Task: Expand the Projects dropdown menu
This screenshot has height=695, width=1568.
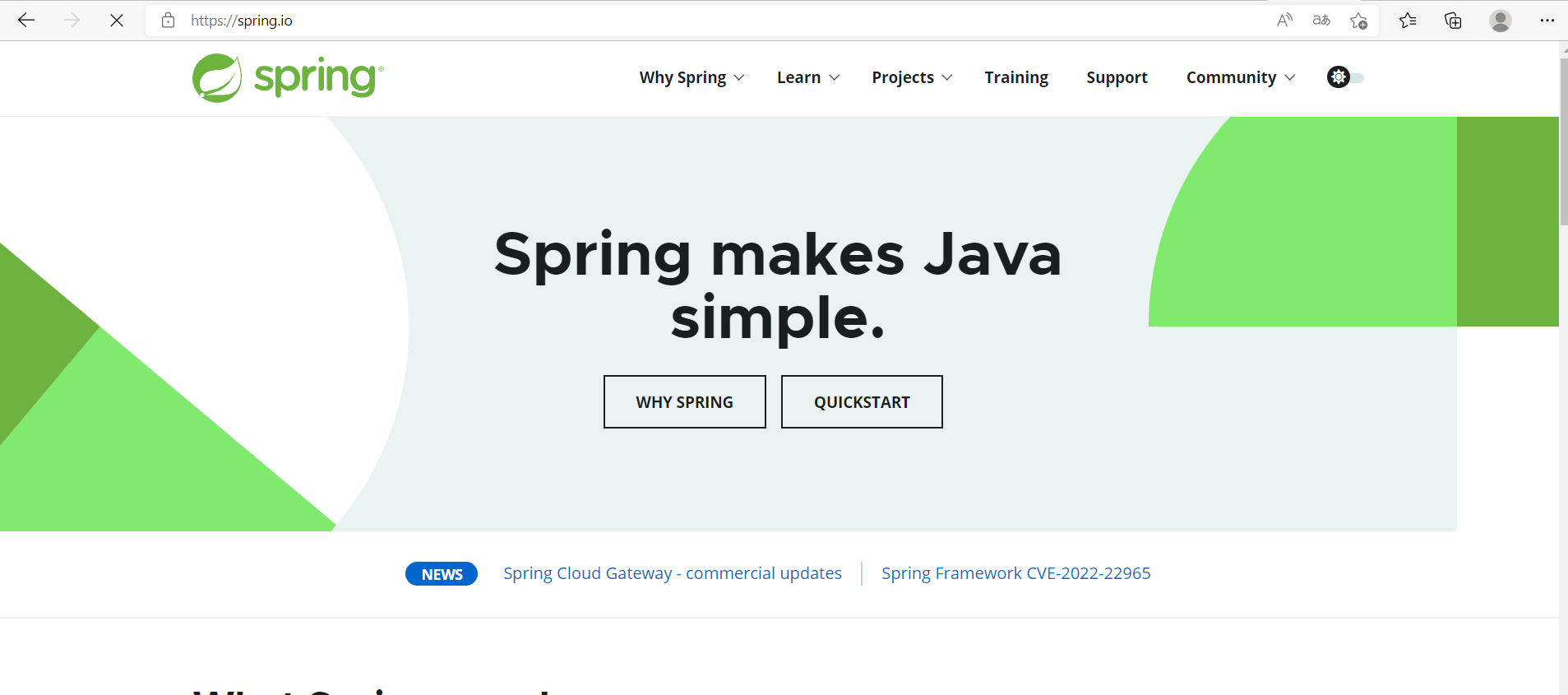Action: pos(912,77)
